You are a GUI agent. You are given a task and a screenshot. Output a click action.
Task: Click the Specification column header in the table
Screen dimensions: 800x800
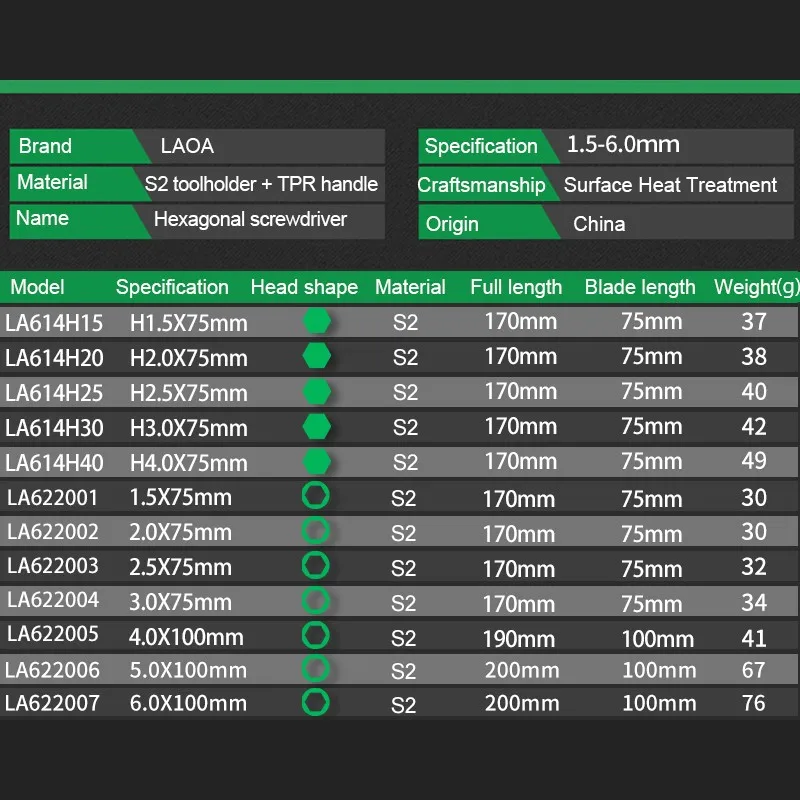tap(172, 287)
